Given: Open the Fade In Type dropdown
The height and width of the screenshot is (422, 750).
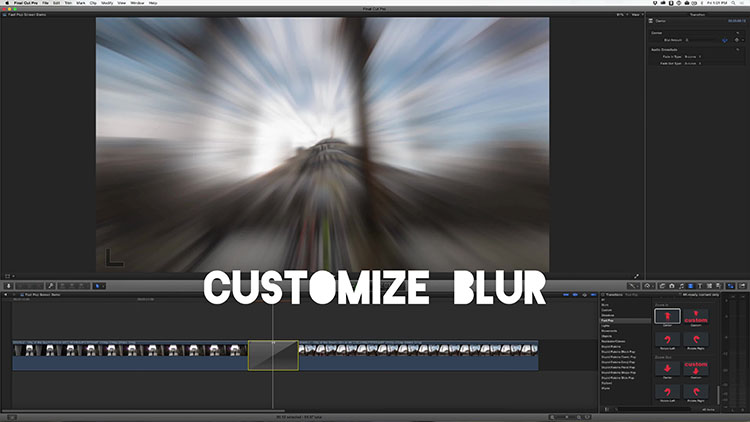Looking at the screenshot, I should pos(693,56).
